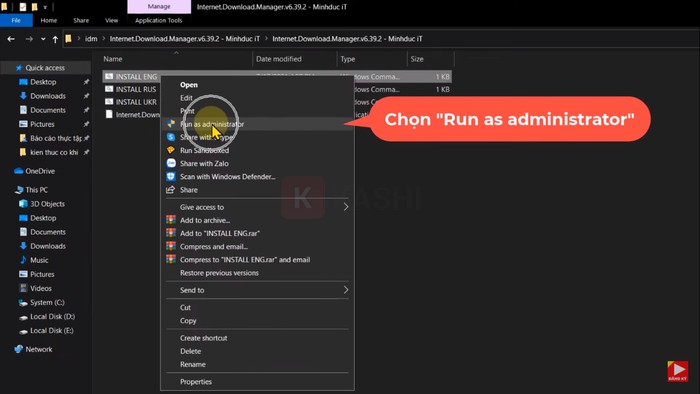Sort by the Type column header

tap(347, 58)
